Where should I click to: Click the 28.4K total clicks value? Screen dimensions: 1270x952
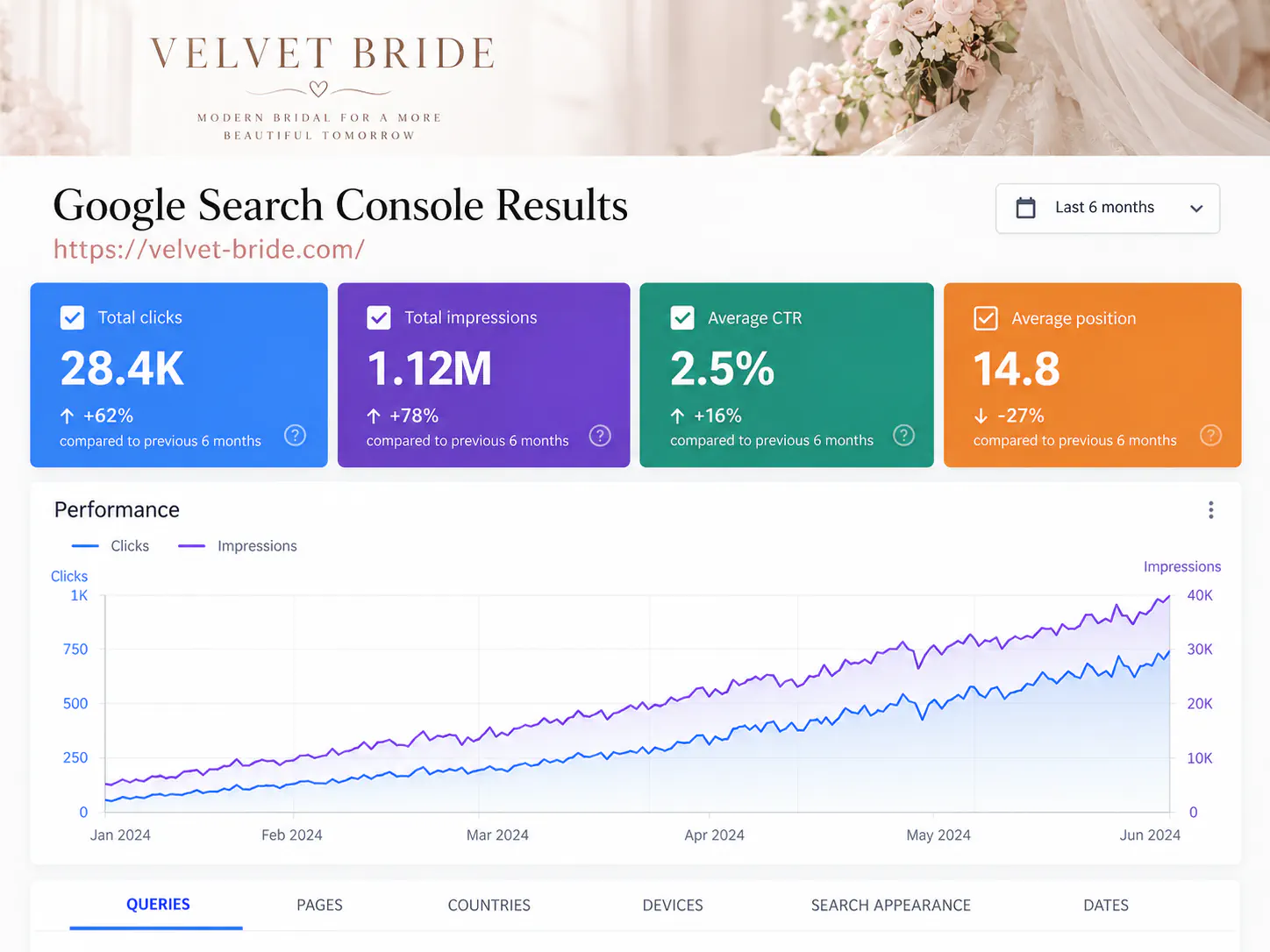tap(122, 368)
